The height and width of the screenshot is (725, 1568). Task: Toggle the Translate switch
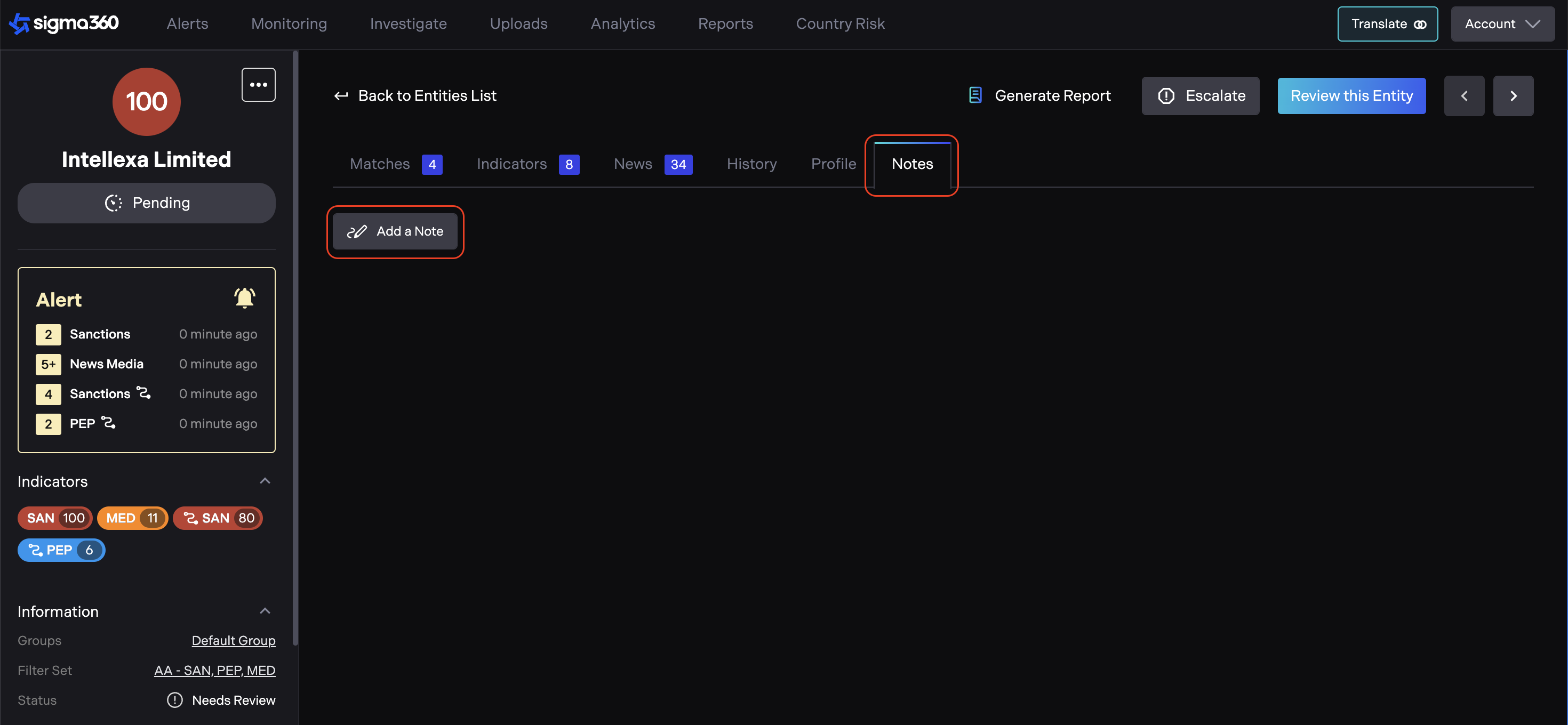click(x=1420, y=25)
